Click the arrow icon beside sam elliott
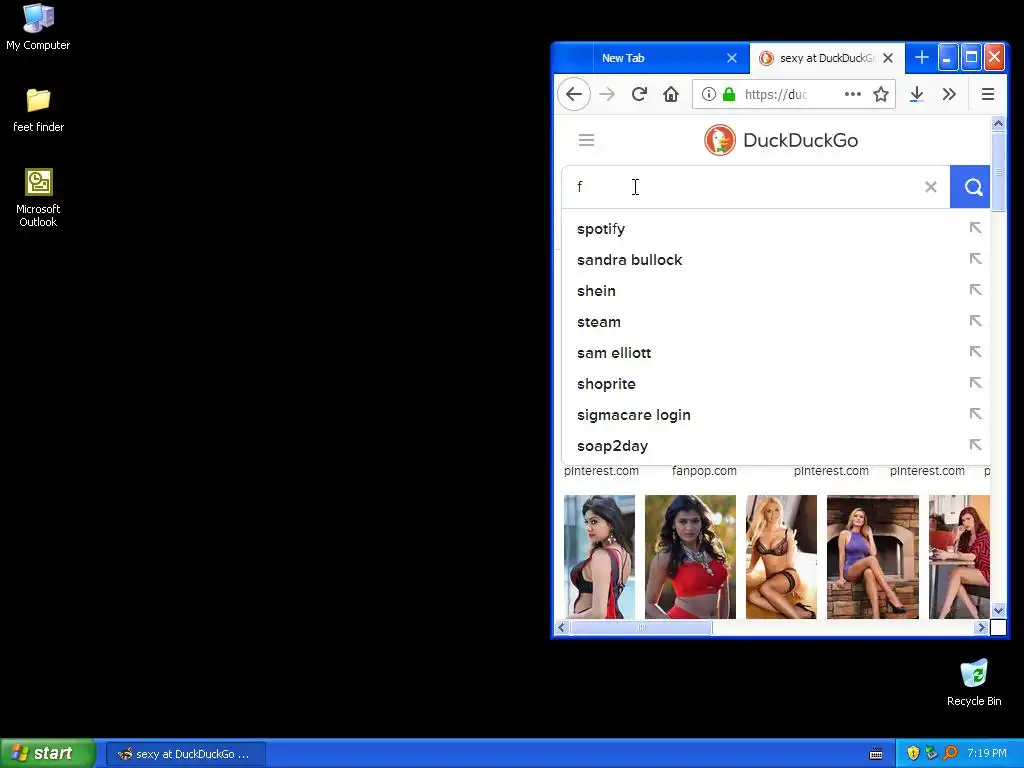This screenshot has height=768, width=1024. pos(975,352)
